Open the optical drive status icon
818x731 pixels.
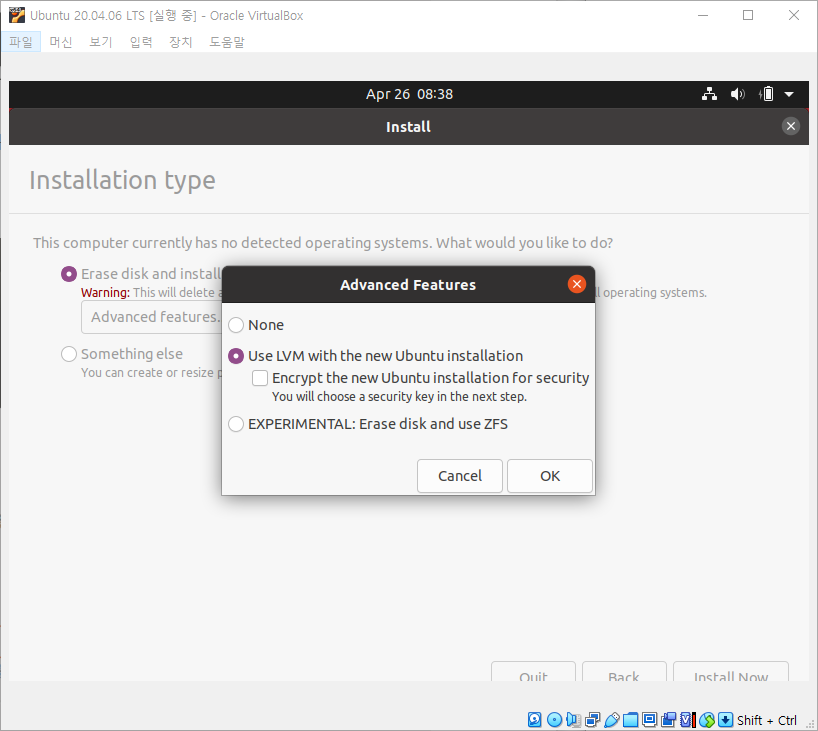coord(554,720)
